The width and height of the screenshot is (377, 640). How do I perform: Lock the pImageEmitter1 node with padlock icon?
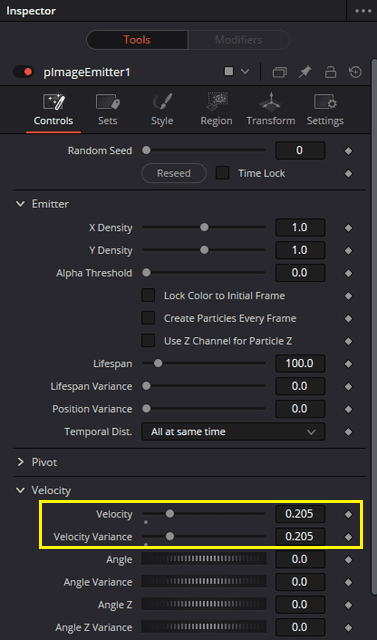click(x=330, y=72)
